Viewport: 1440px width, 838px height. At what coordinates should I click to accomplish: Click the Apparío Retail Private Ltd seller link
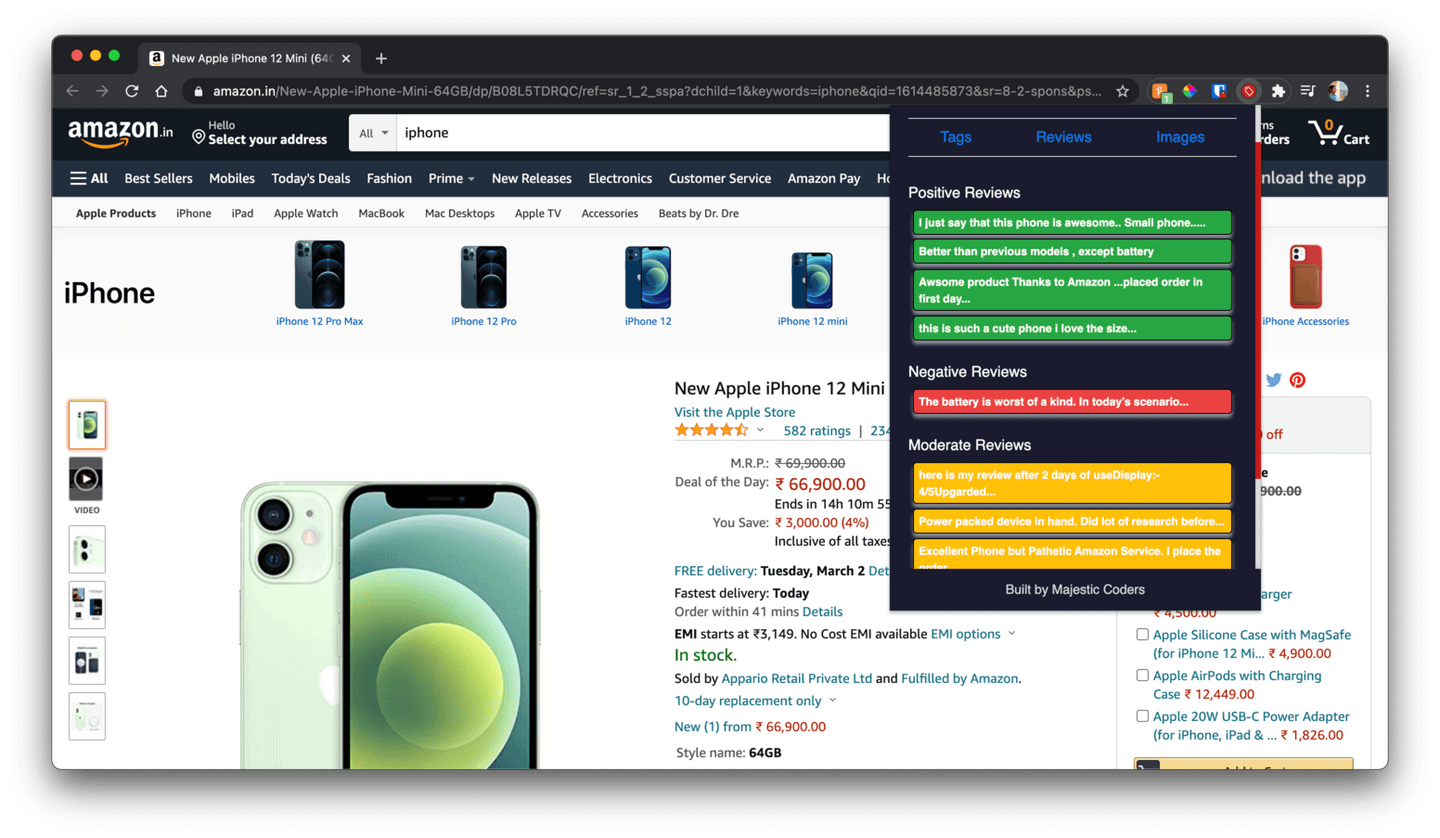797,678
